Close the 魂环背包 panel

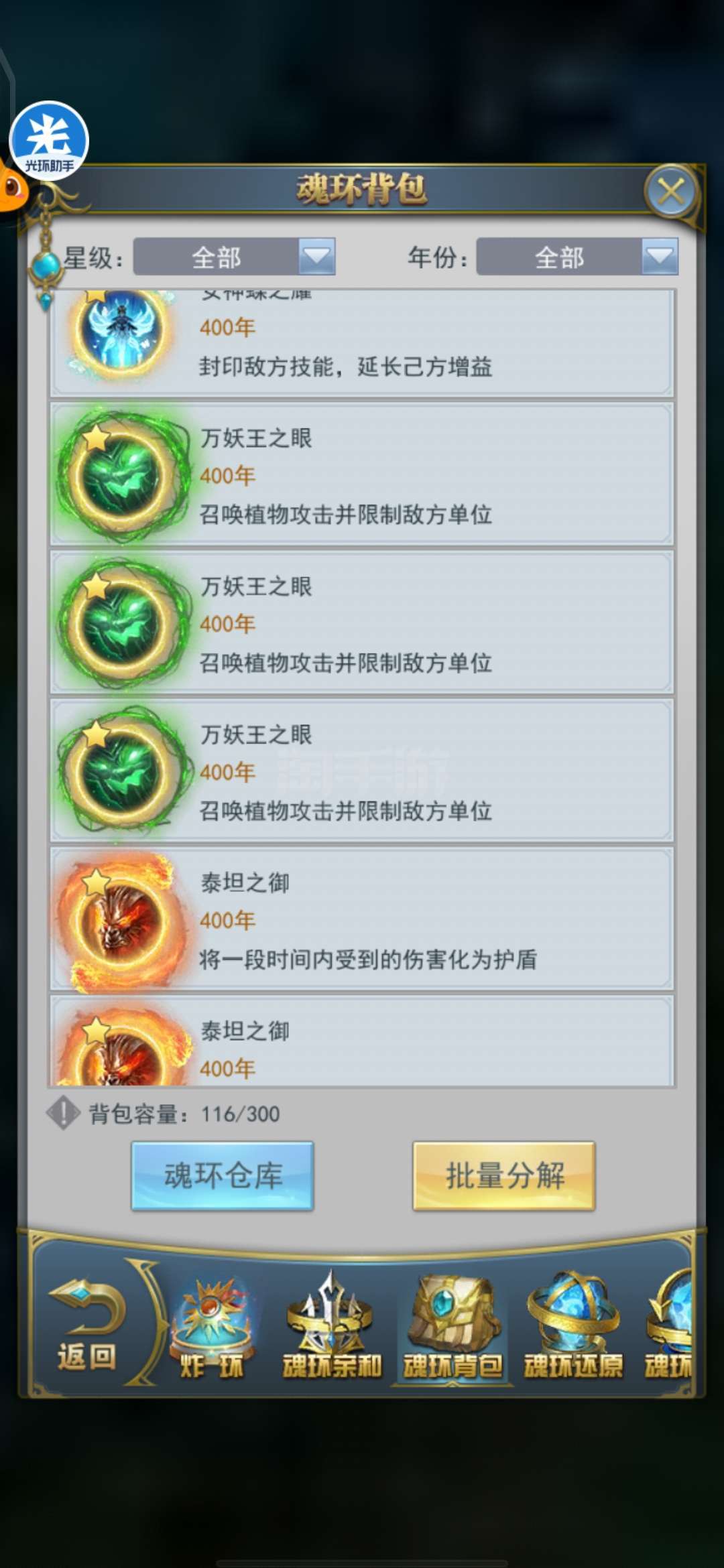[x=671, y=192]
